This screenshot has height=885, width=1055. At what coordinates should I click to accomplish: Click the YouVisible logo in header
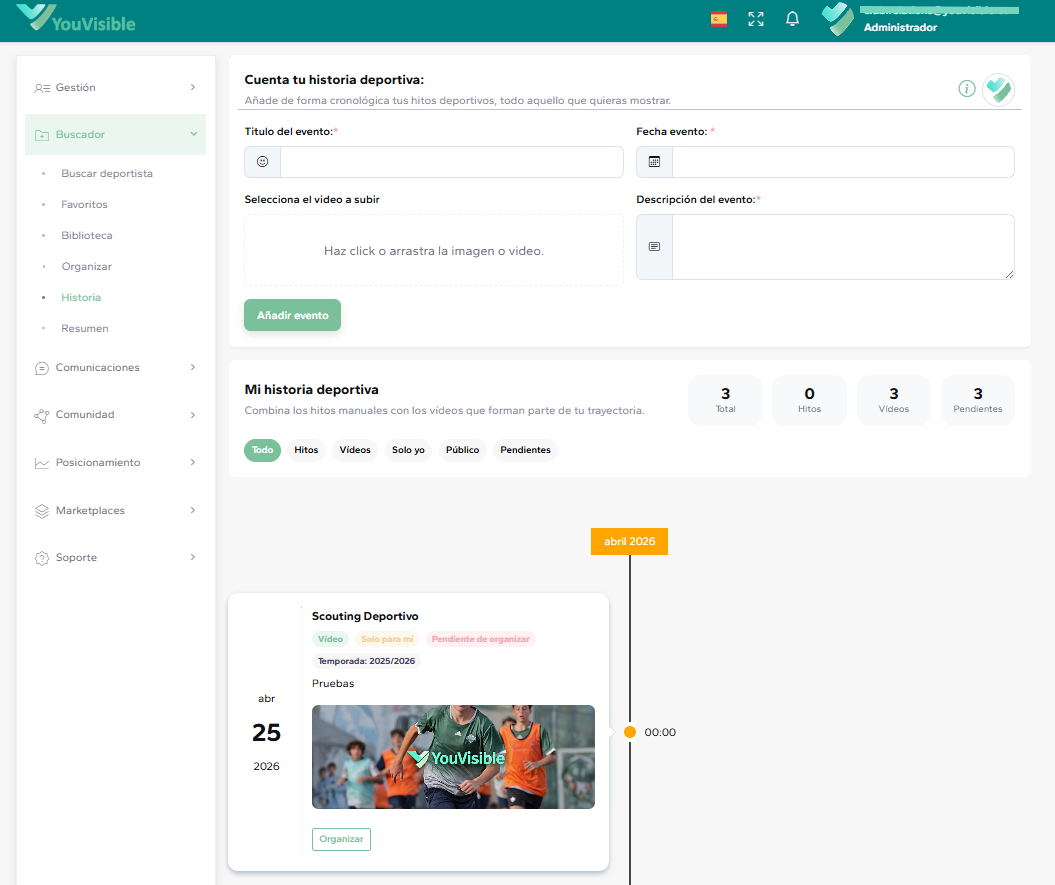point(76,18)
